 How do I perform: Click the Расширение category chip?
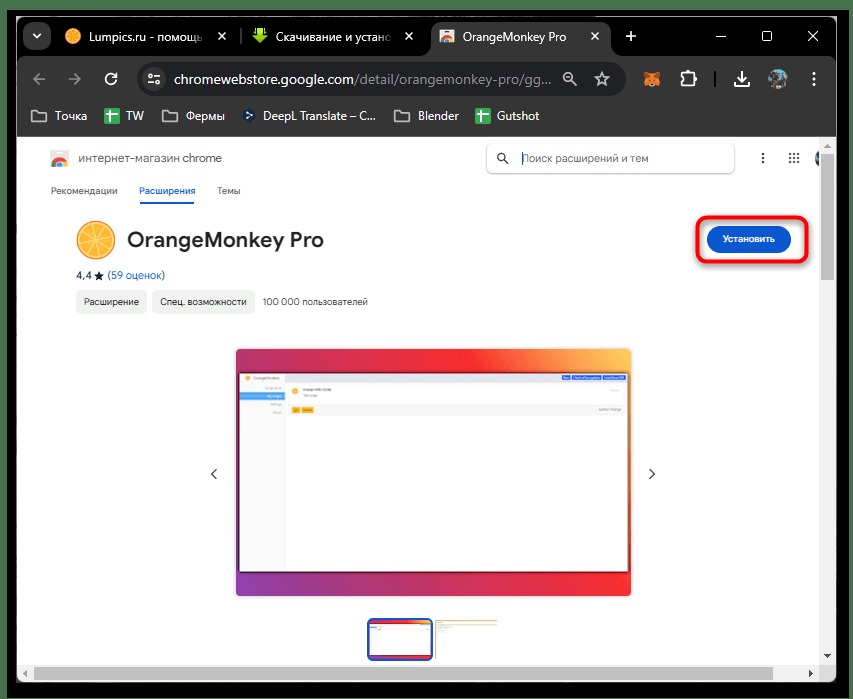coord(111,302)
